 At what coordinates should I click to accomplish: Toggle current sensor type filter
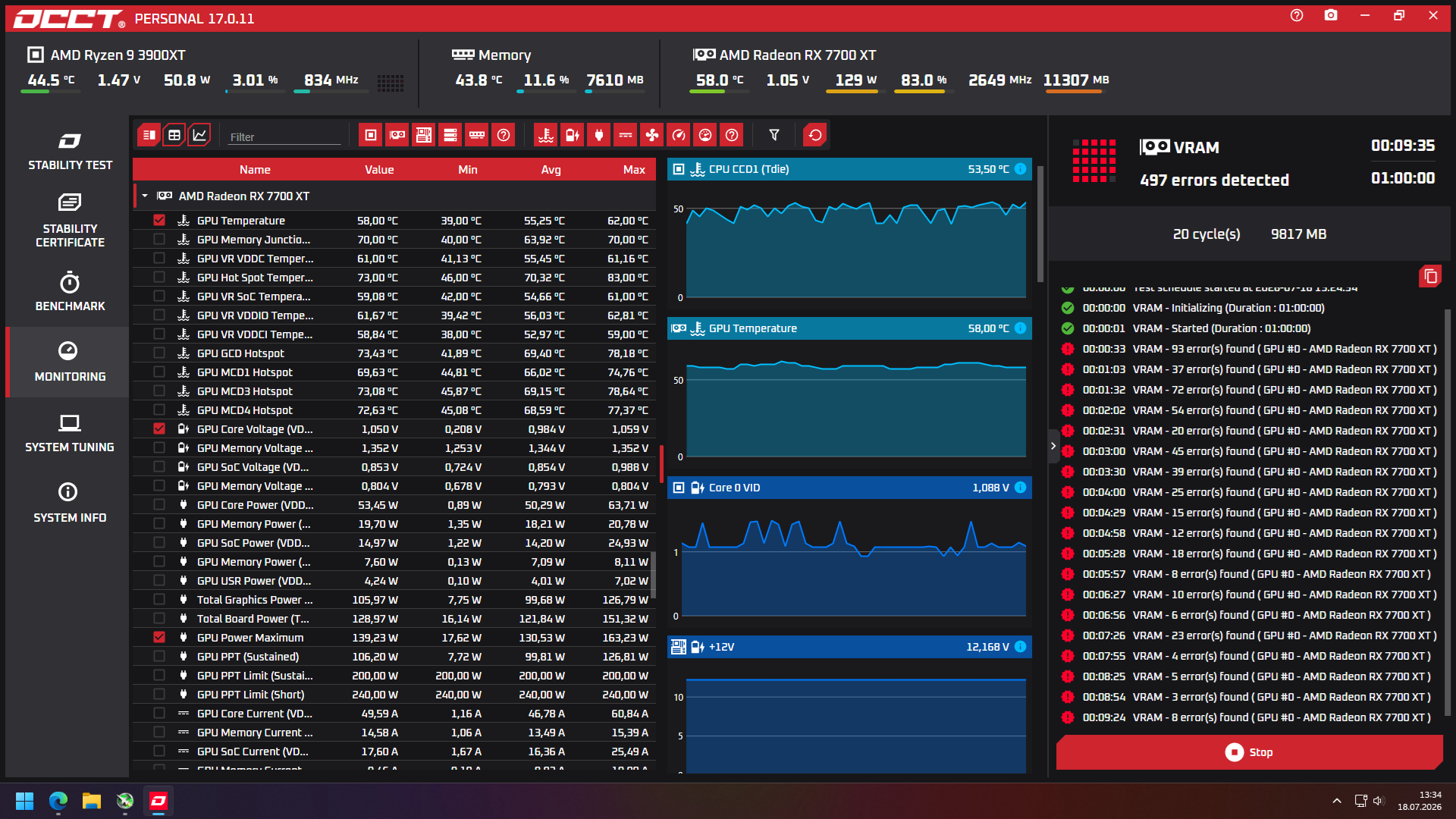coord(626,135)
